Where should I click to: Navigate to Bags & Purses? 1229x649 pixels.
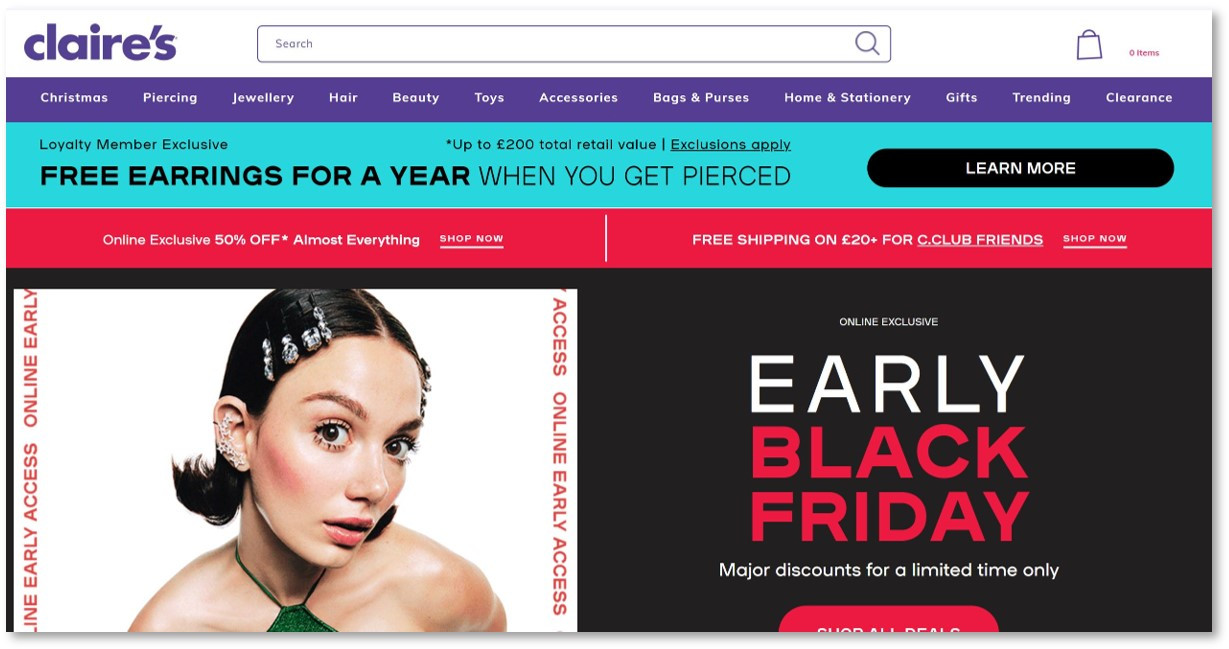tap(701, 98)
